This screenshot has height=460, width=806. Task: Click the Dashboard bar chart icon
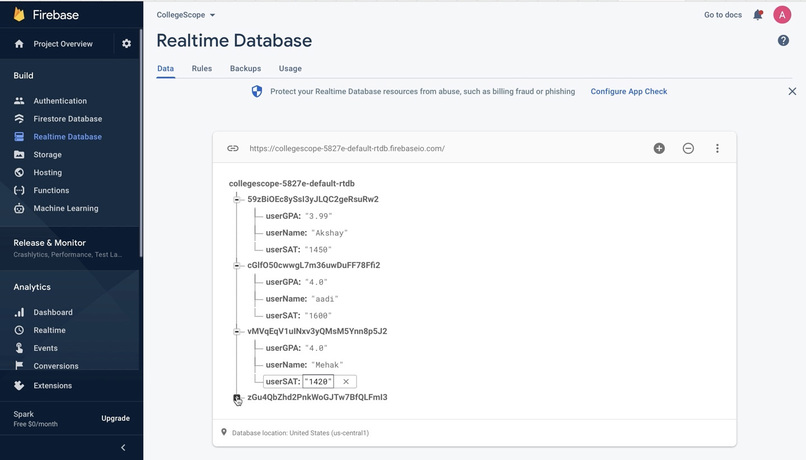(x=19, y=312)
